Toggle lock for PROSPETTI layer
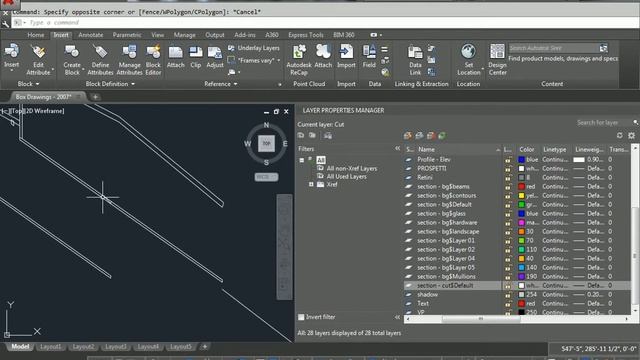Screen dimensions: 640x360 tap(508, 169)
